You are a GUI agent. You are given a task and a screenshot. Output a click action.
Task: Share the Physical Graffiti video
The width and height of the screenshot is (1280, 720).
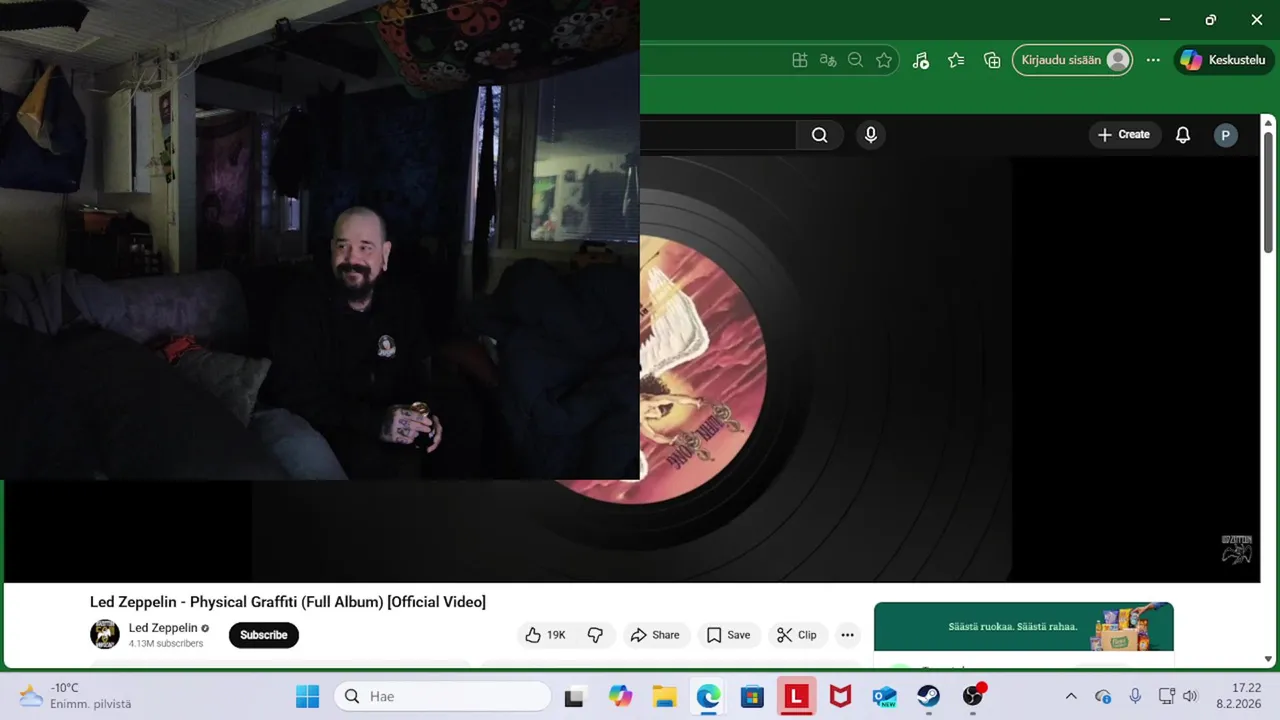[655, 635]
